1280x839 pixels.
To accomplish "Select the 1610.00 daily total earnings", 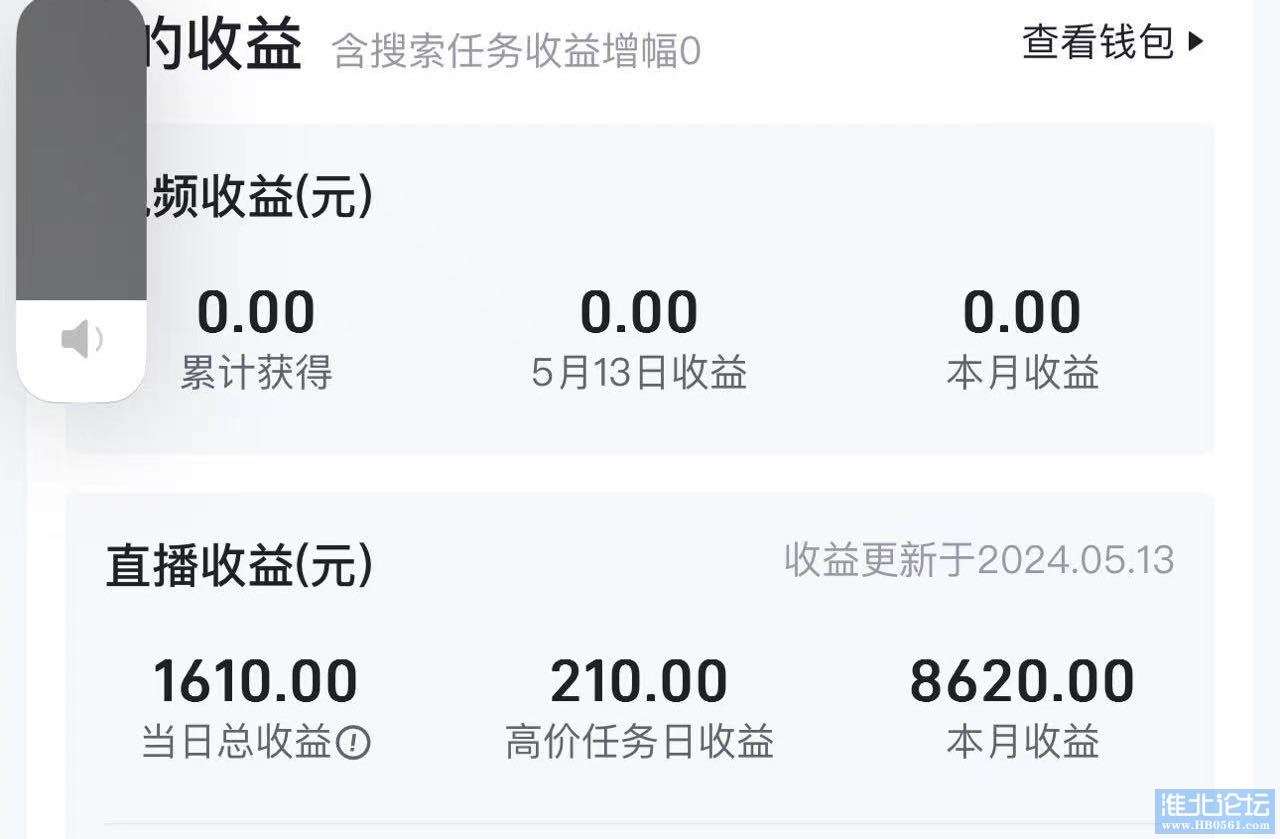I will click(x=255, y=682).
